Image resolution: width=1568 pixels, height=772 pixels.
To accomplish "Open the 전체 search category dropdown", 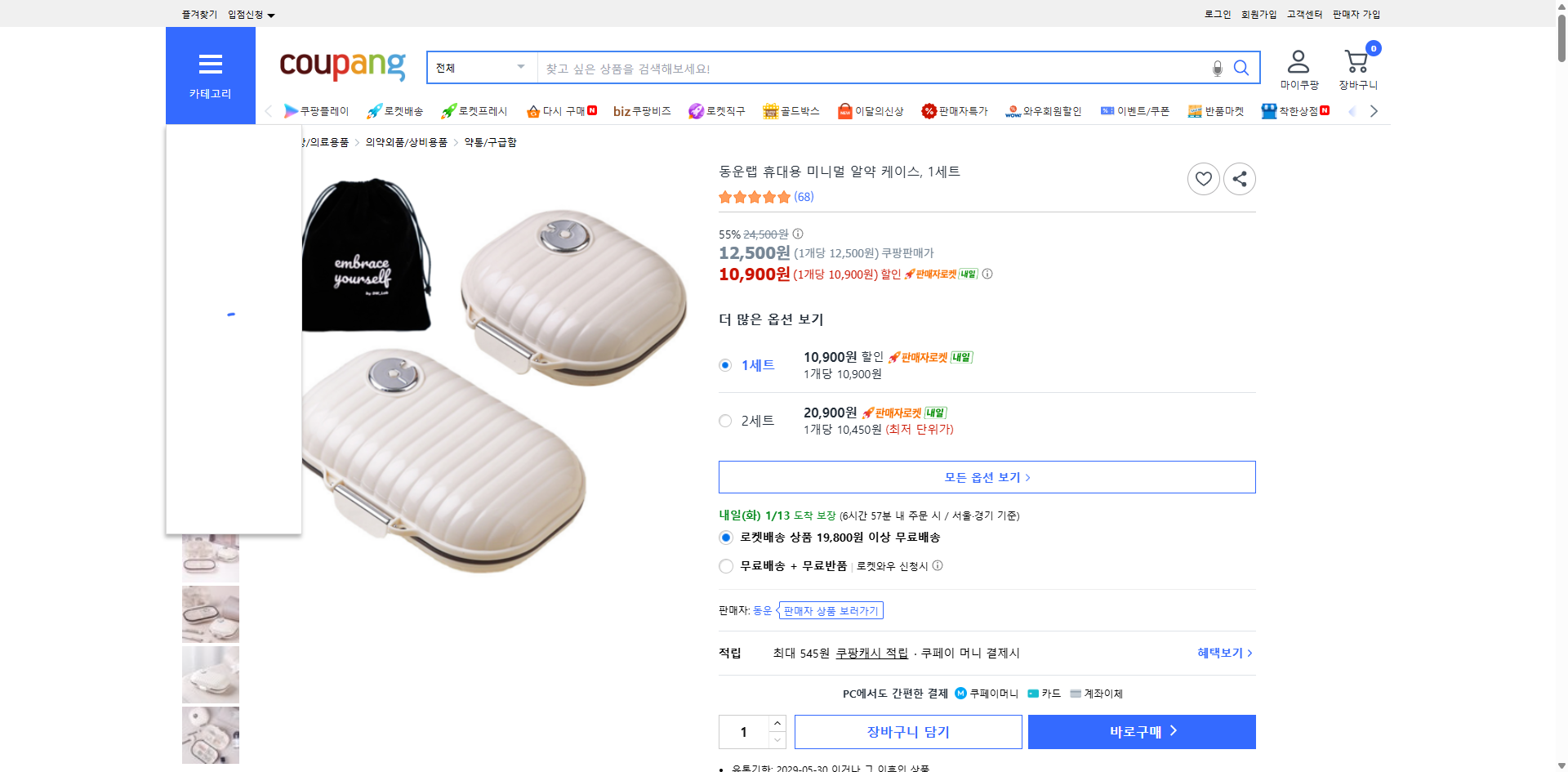I will (481, 68).
